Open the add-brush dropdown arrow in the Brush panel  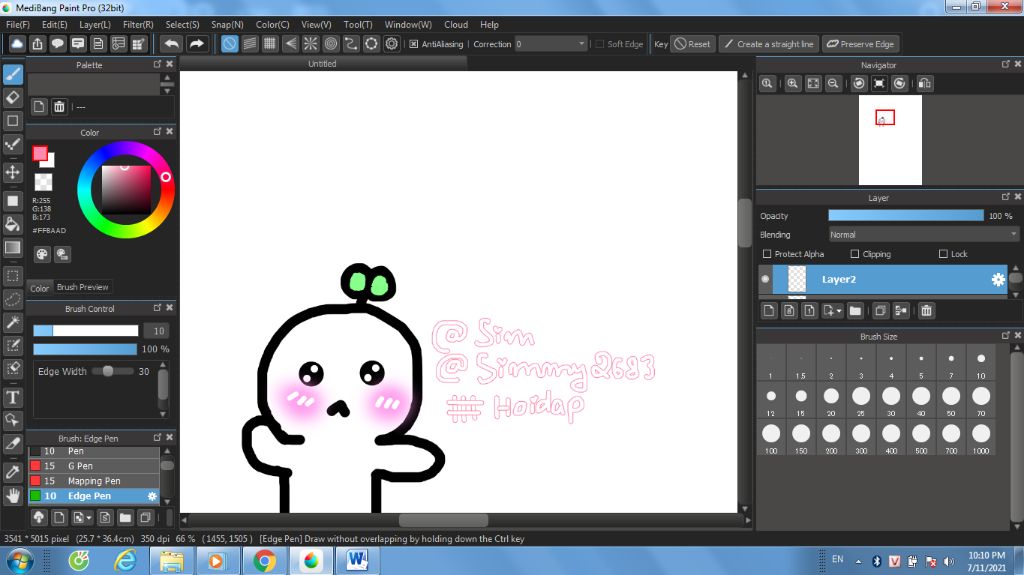(89, 518)
